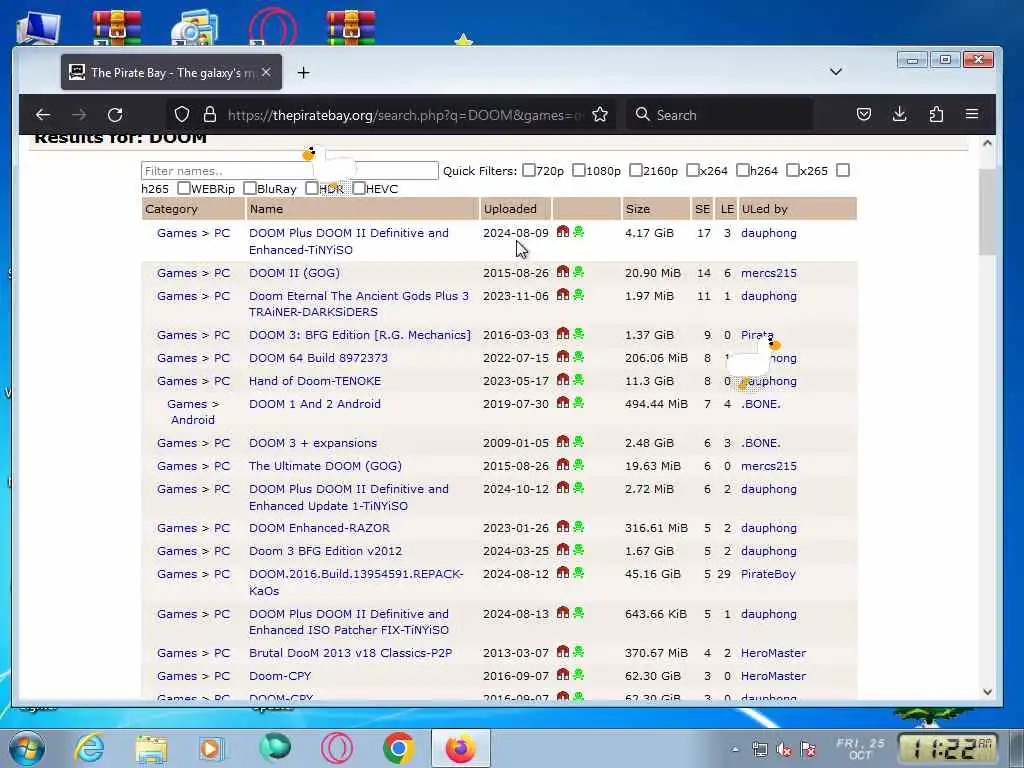Viewport: 1024px width, 768px height.
Task: Launch Internet Explorer from the taskbar
Action: click(x=89, y=748)
